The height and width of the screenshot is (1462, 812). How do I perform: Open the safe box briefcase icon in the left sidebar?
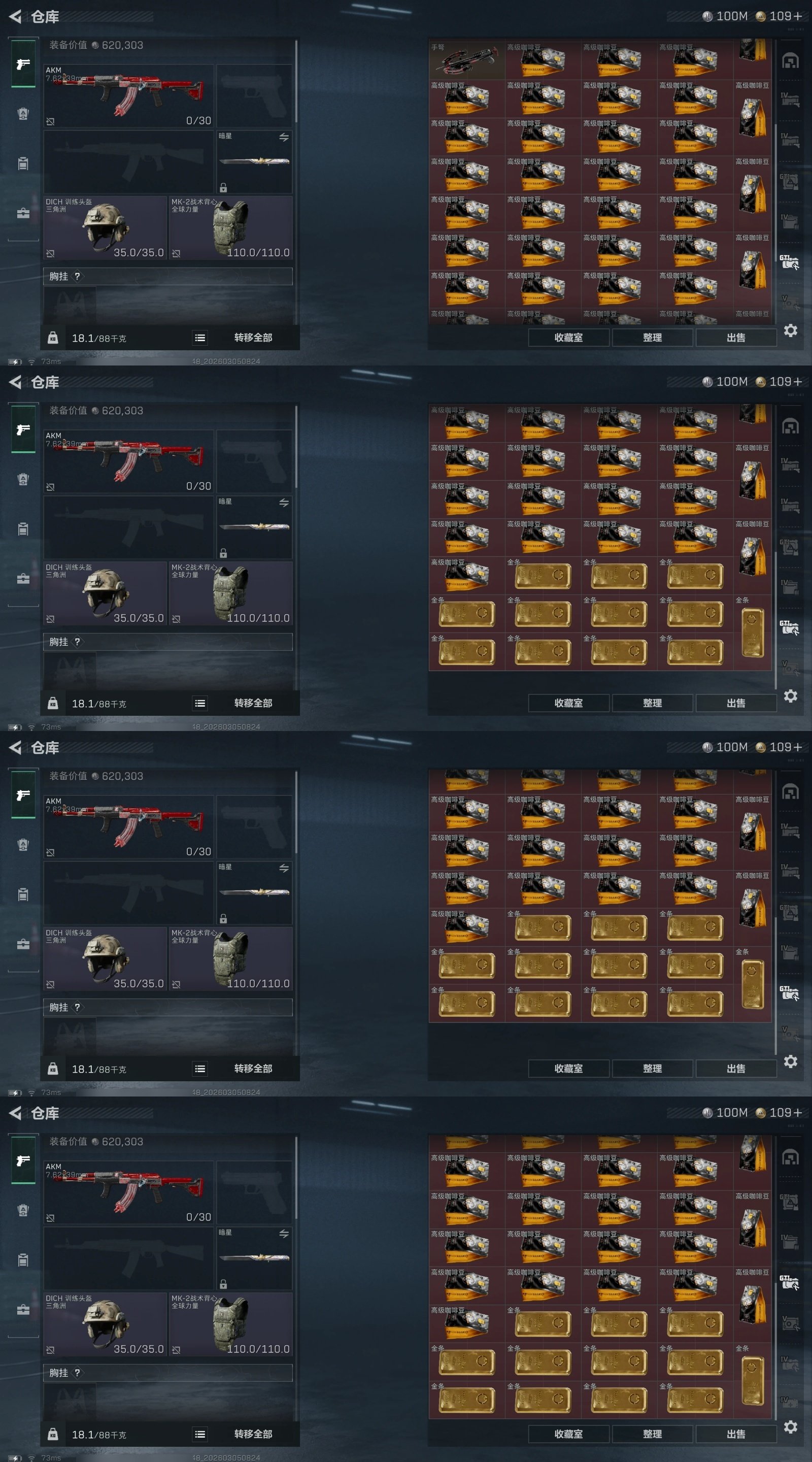coord(23,213)
